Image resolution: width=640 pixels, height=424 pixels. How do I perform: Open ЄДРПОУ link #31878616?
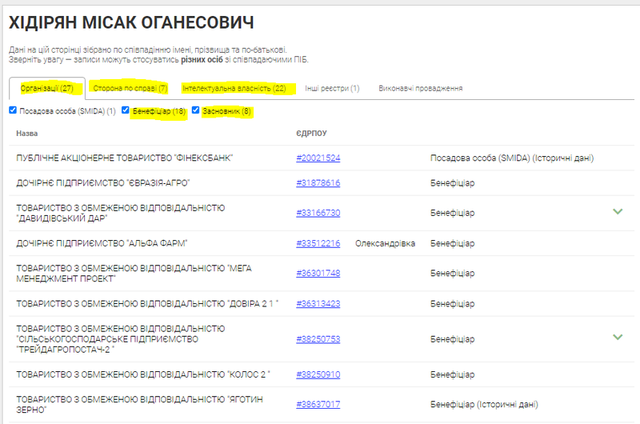318,183
